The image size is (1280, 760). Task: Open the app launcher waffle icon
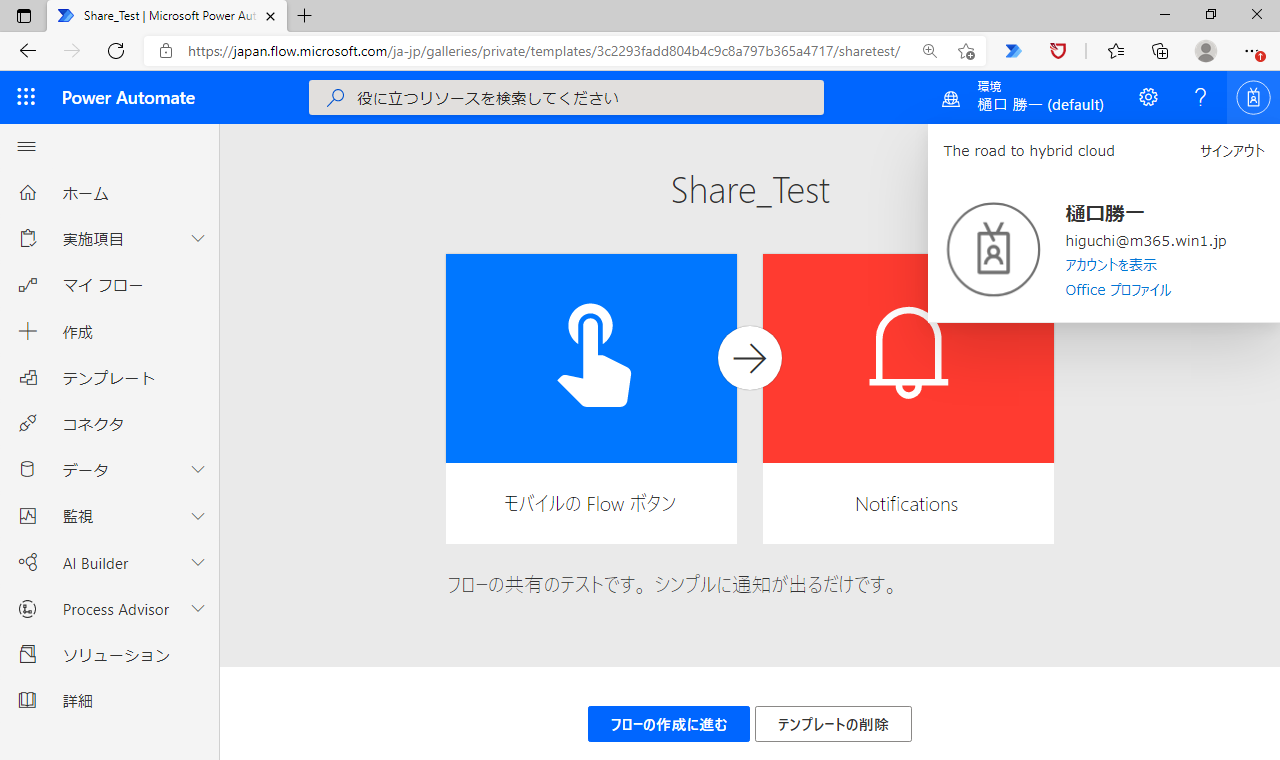tap(26, 97)
